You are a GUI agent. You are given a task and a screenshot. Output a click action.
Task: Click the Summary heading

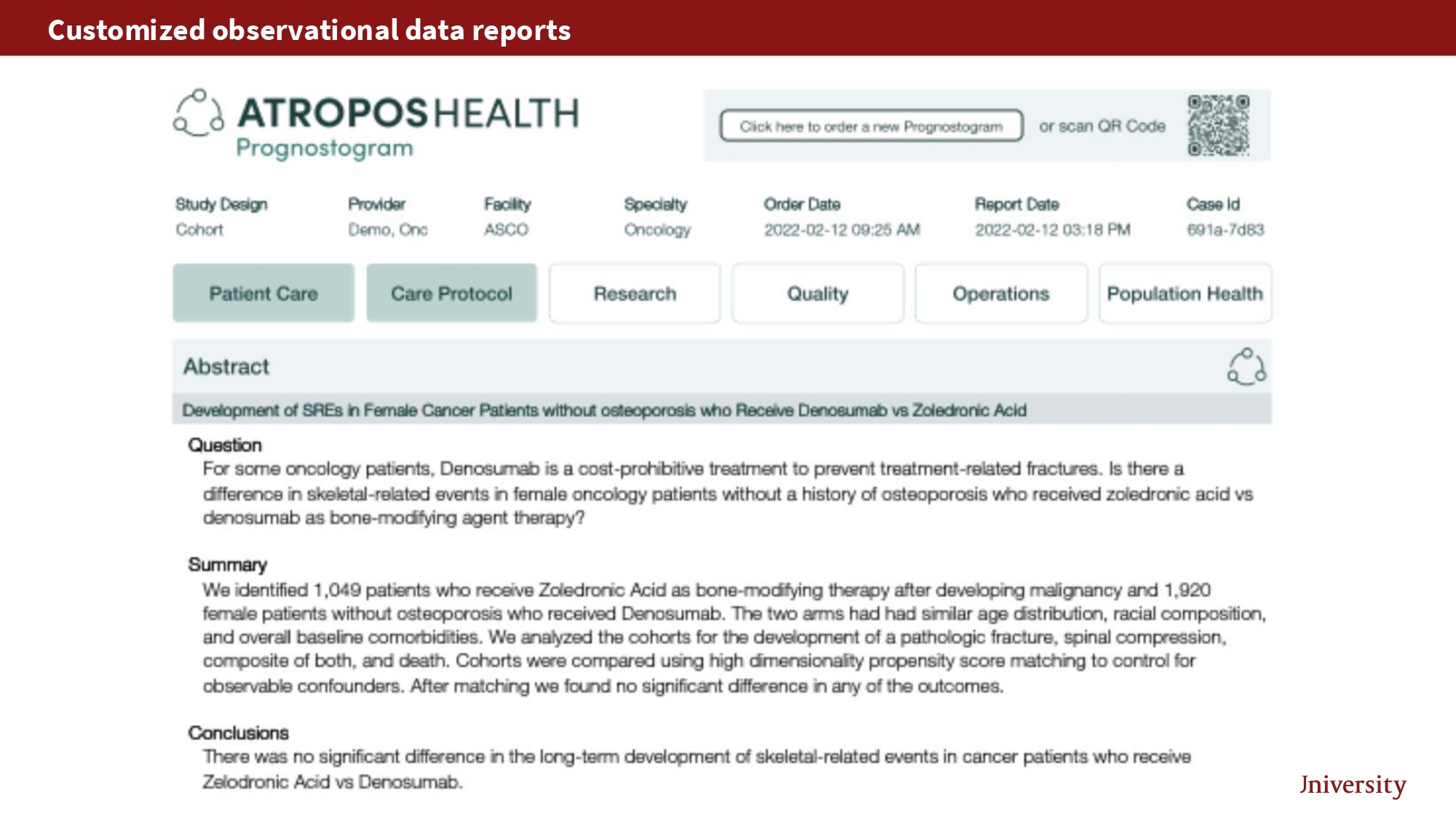(x=228, y=564)
